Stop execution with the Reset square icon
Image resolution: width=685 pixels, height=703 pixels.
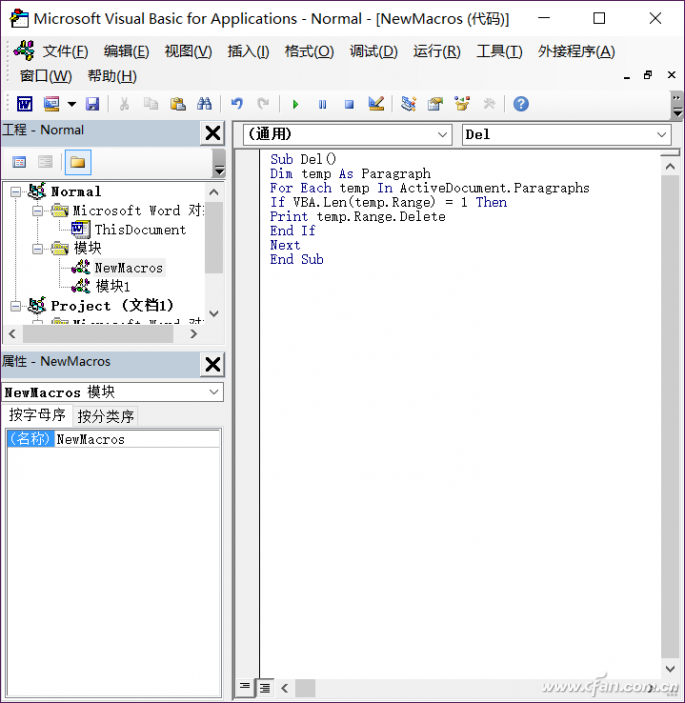349,104
